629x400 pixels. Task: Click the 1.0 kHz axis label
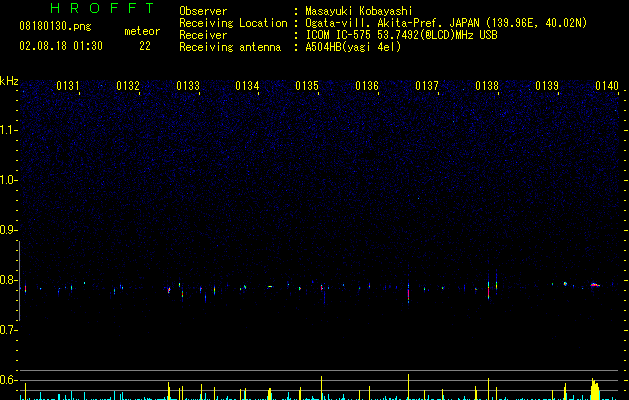tap(8, 180)
